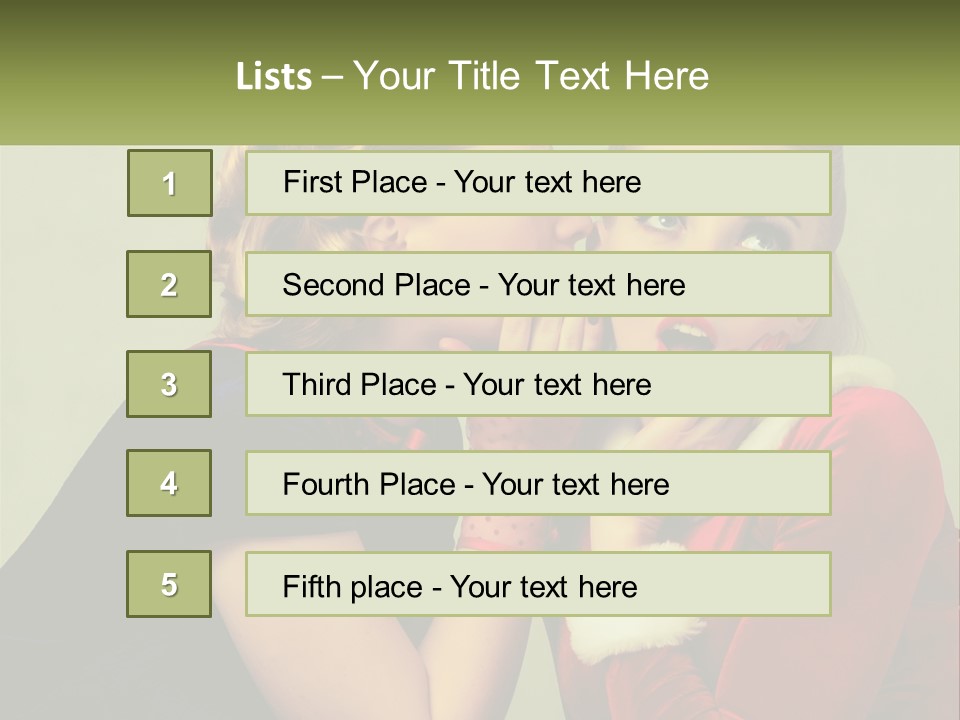The width and height of the screenshot is (960, 720).
Task: Click the words First Place
Action: point(355,182)
